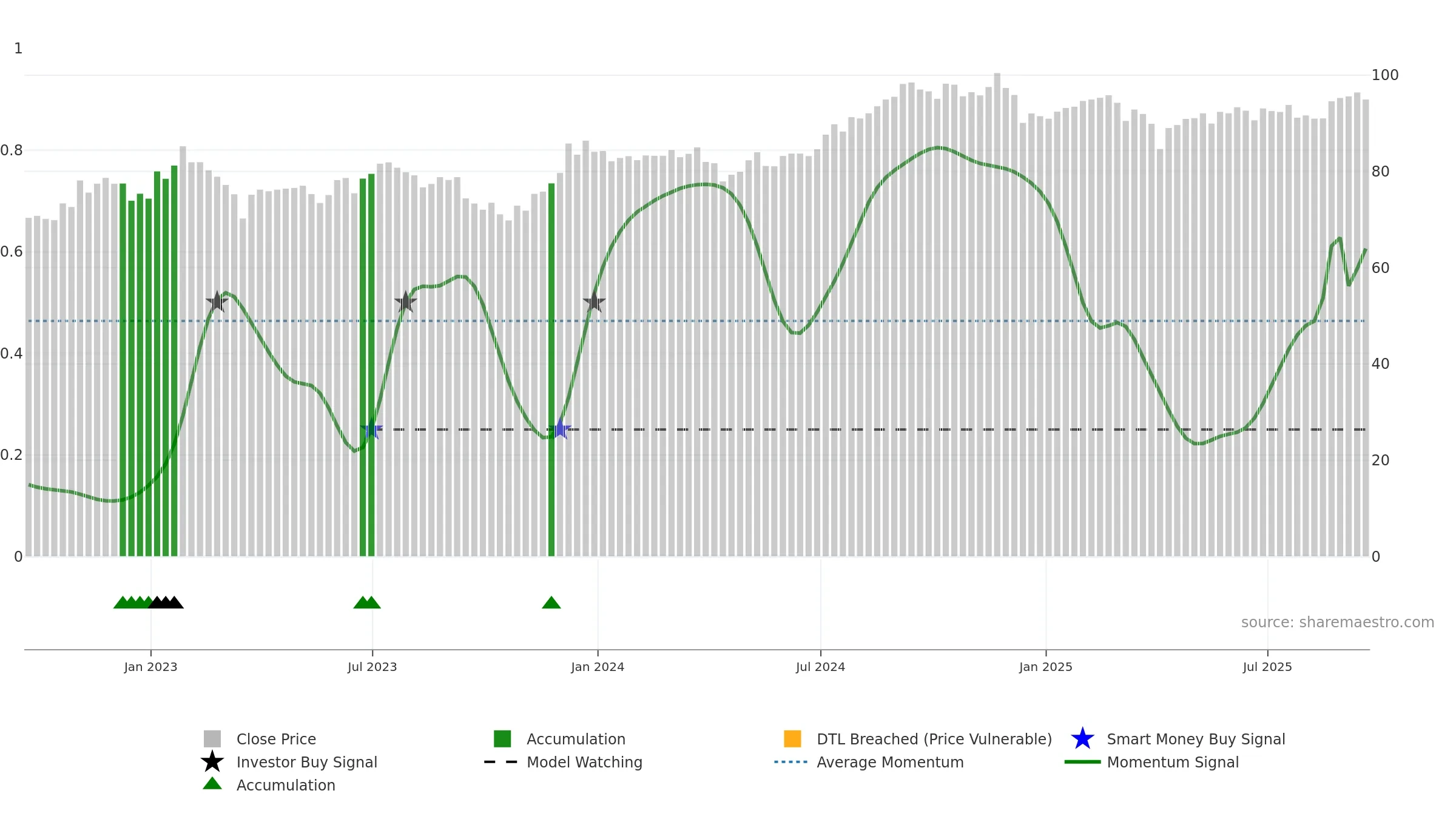Click the DTL Breached (Price Vulnerable) label
The height and width of the screenshot is (819, 1456).
pos(934,739)
